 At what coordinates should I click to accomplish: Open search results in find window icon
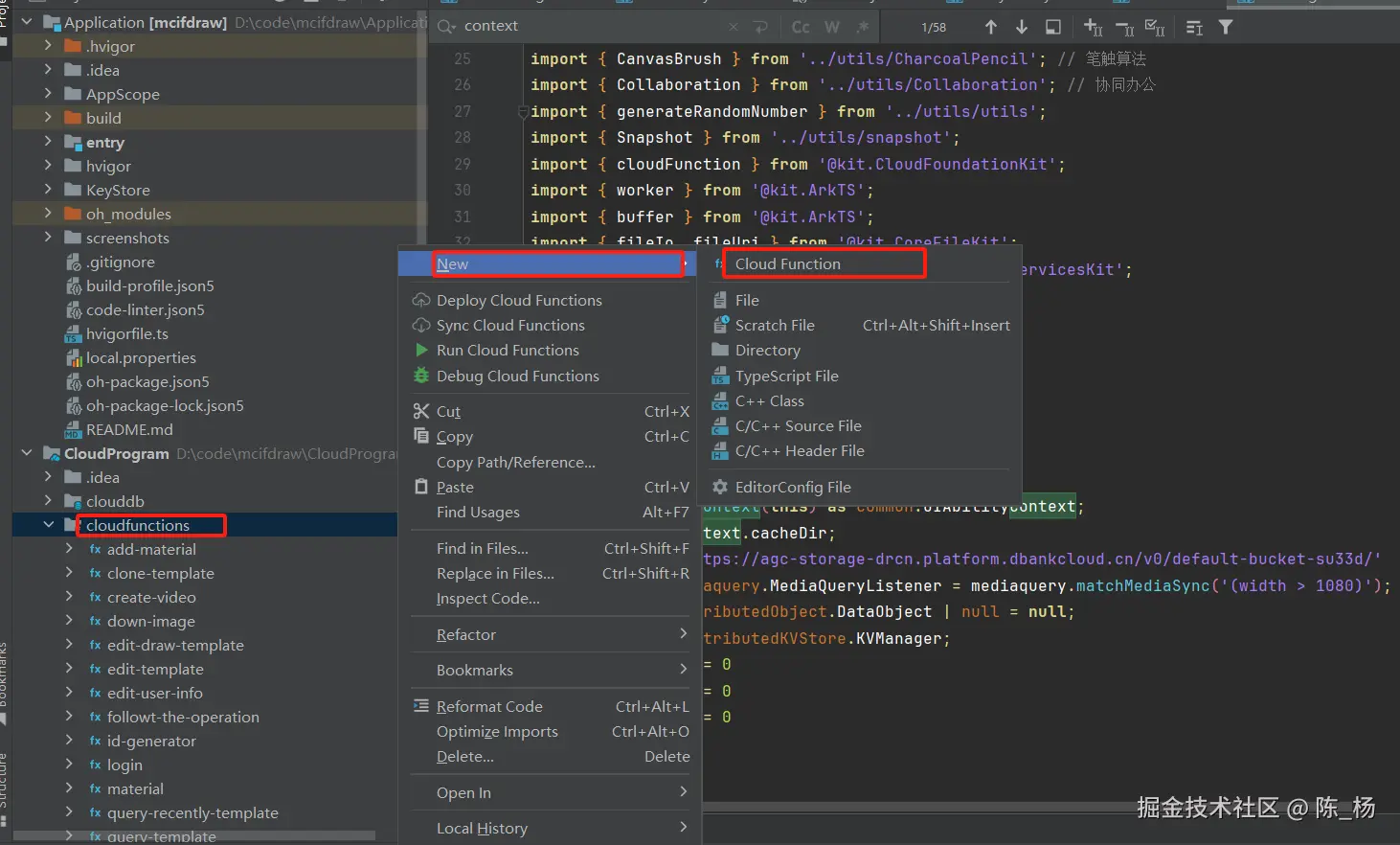pos(1053,27)
